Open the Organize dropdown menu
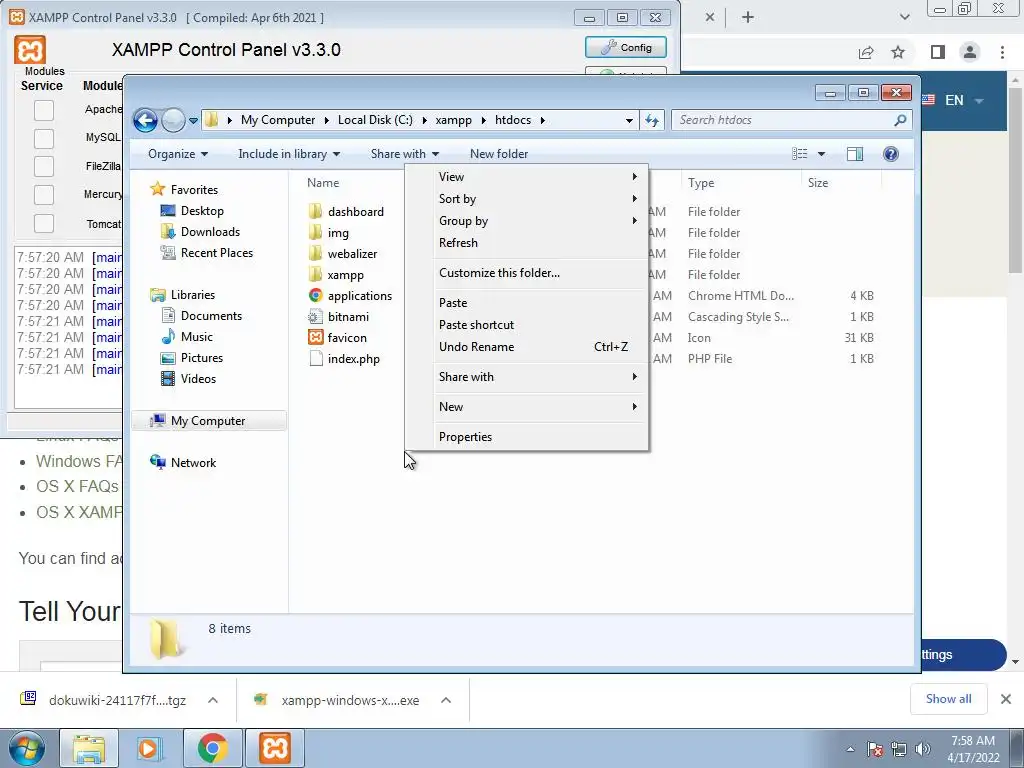Viewport: 1024px width, 768px height. pos(178,154)
